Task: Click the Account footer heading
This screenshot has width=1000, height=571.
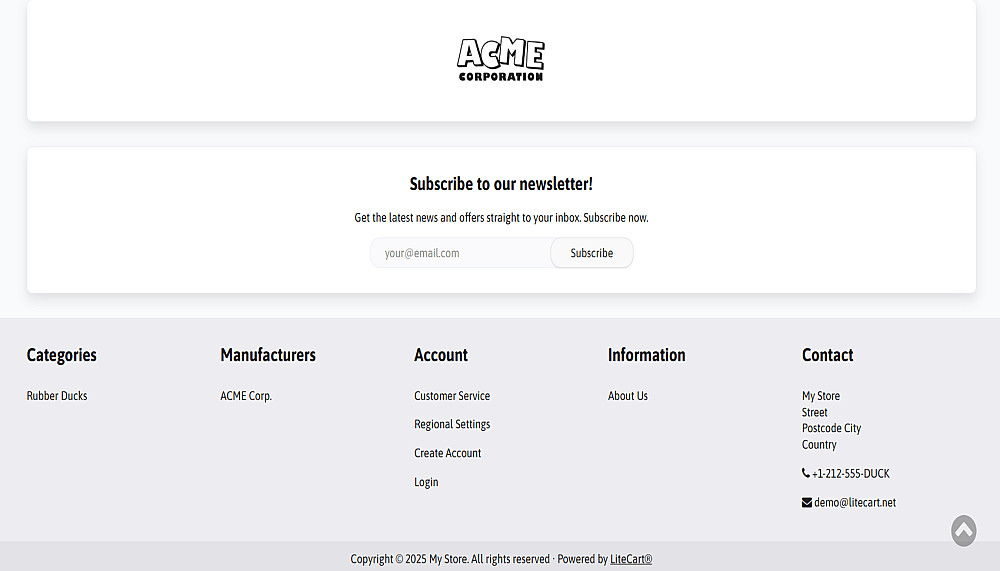Action: (x=441, y=355)
